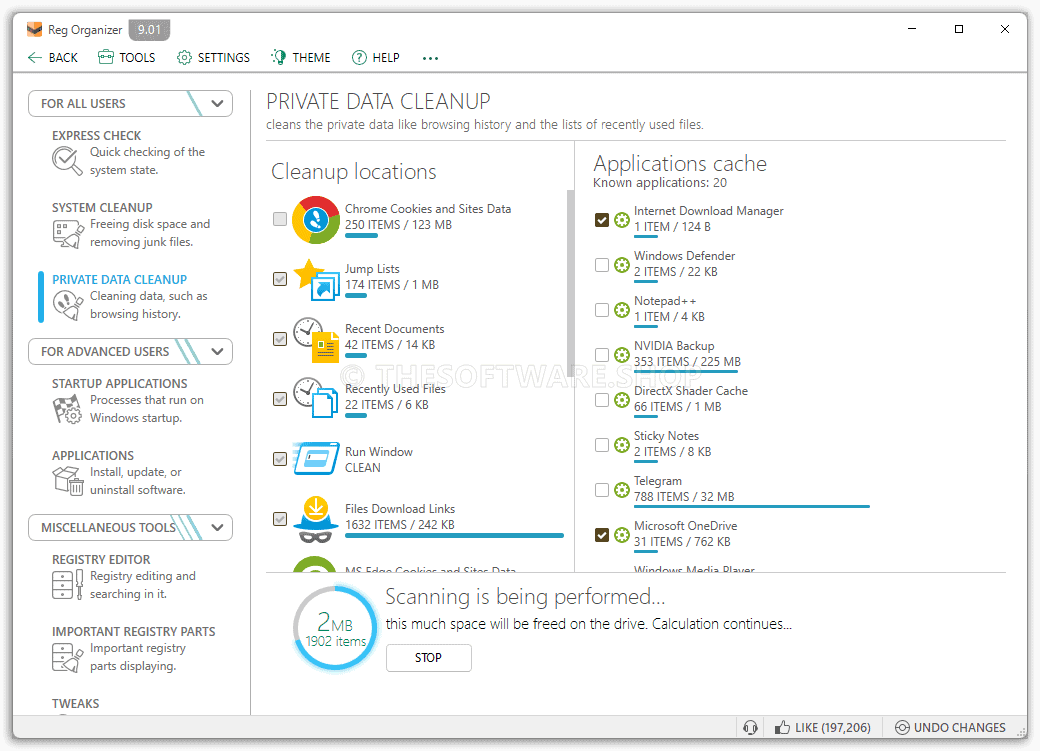Click the Express Check magnifier icon

pos(67,161)
